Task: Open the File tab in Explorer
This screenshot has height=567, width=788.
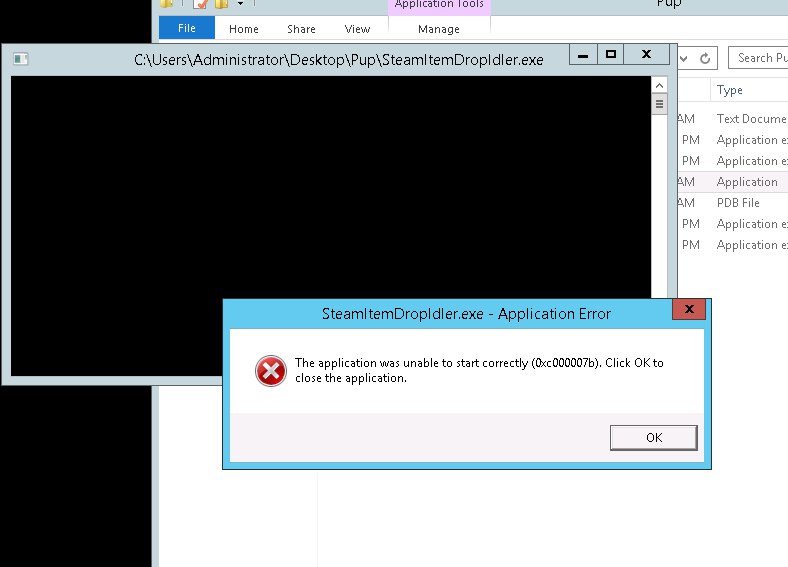Action: [186, 28]
